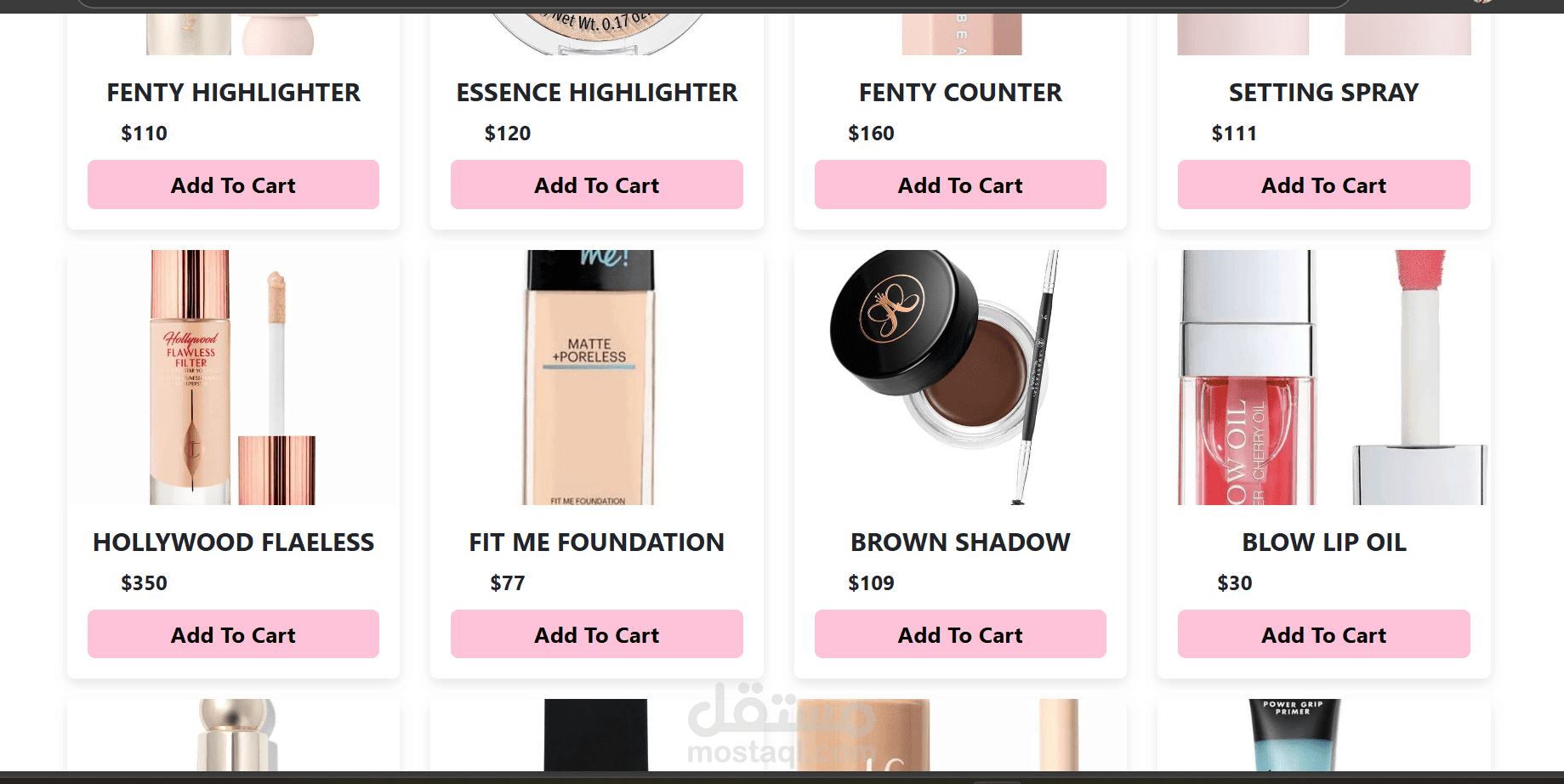Click the BROWN SHADOW product title
This screenshot has width=1564, height=784.
click(960, 543)
